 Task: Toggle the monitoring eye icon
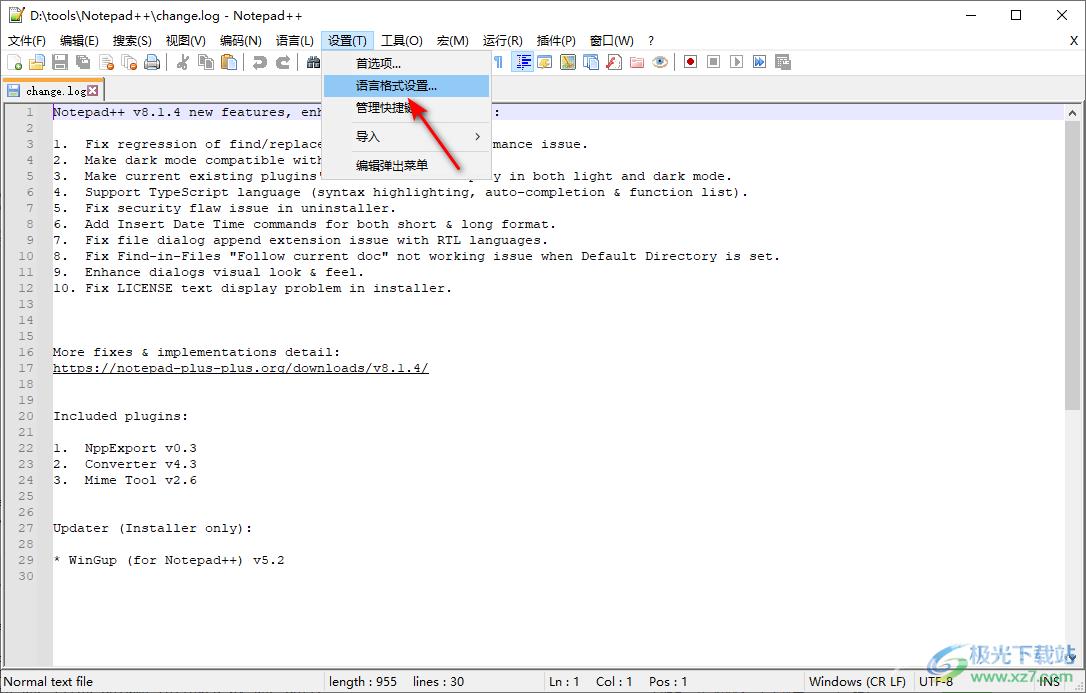click(660, 62)
